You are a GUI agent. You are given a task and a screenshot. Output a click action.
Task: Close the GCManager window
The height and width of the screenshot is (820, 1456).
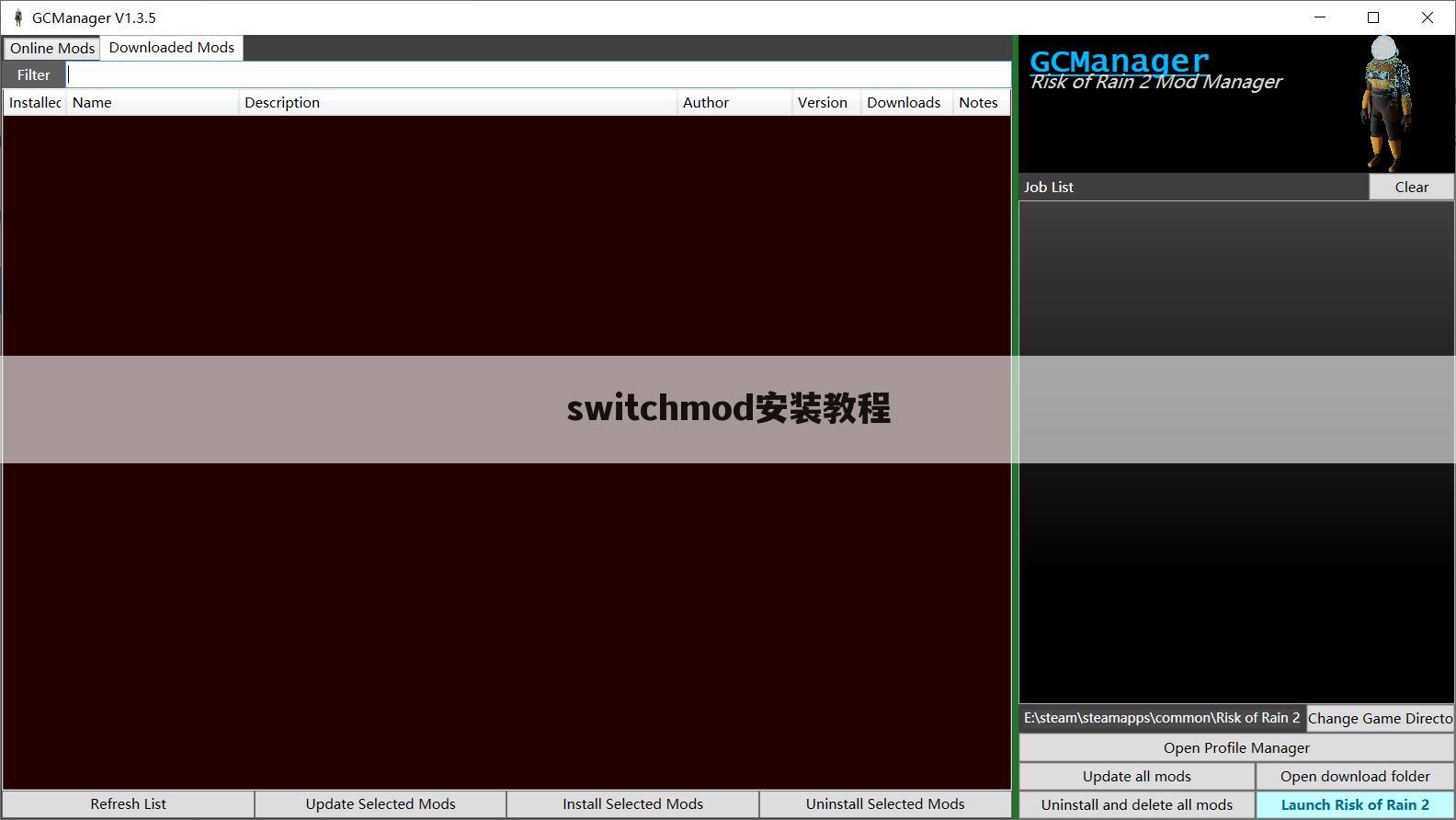pos(1428,17)
